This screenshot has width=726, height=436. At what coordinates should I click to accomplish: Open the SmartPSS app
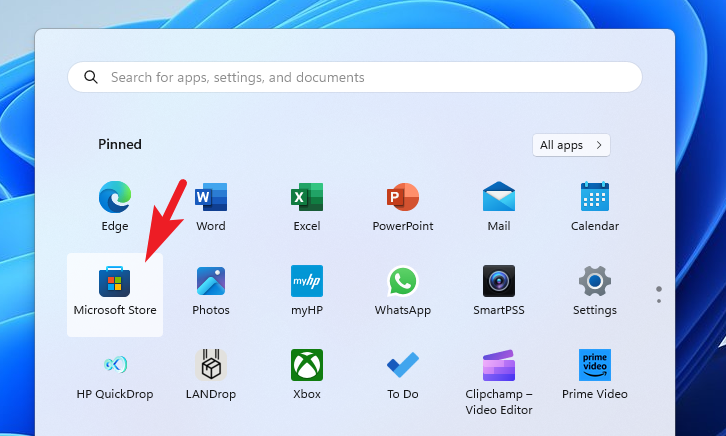499,291
